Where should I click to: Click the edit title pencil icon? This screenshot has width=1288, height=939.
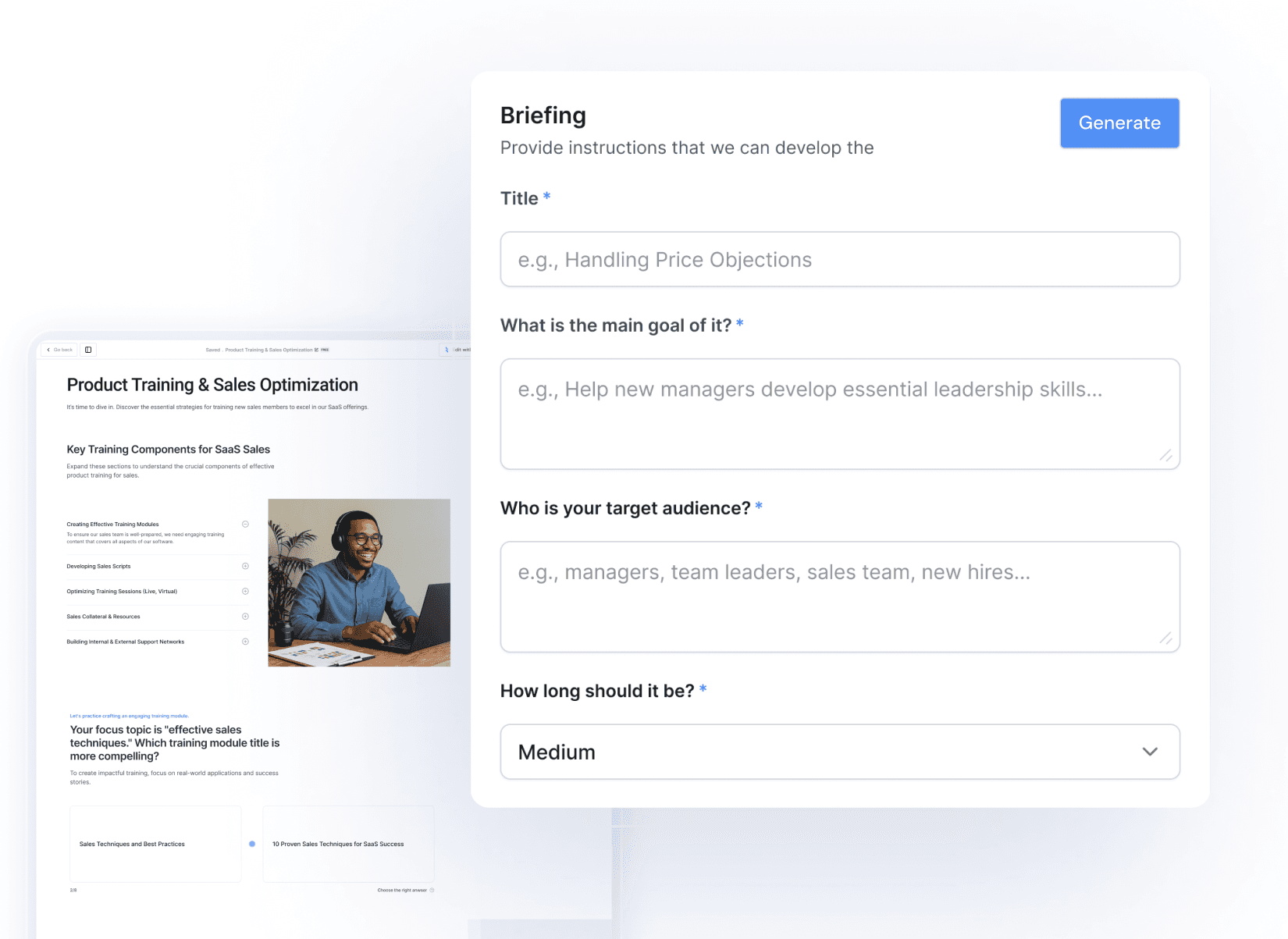point(316,350)
